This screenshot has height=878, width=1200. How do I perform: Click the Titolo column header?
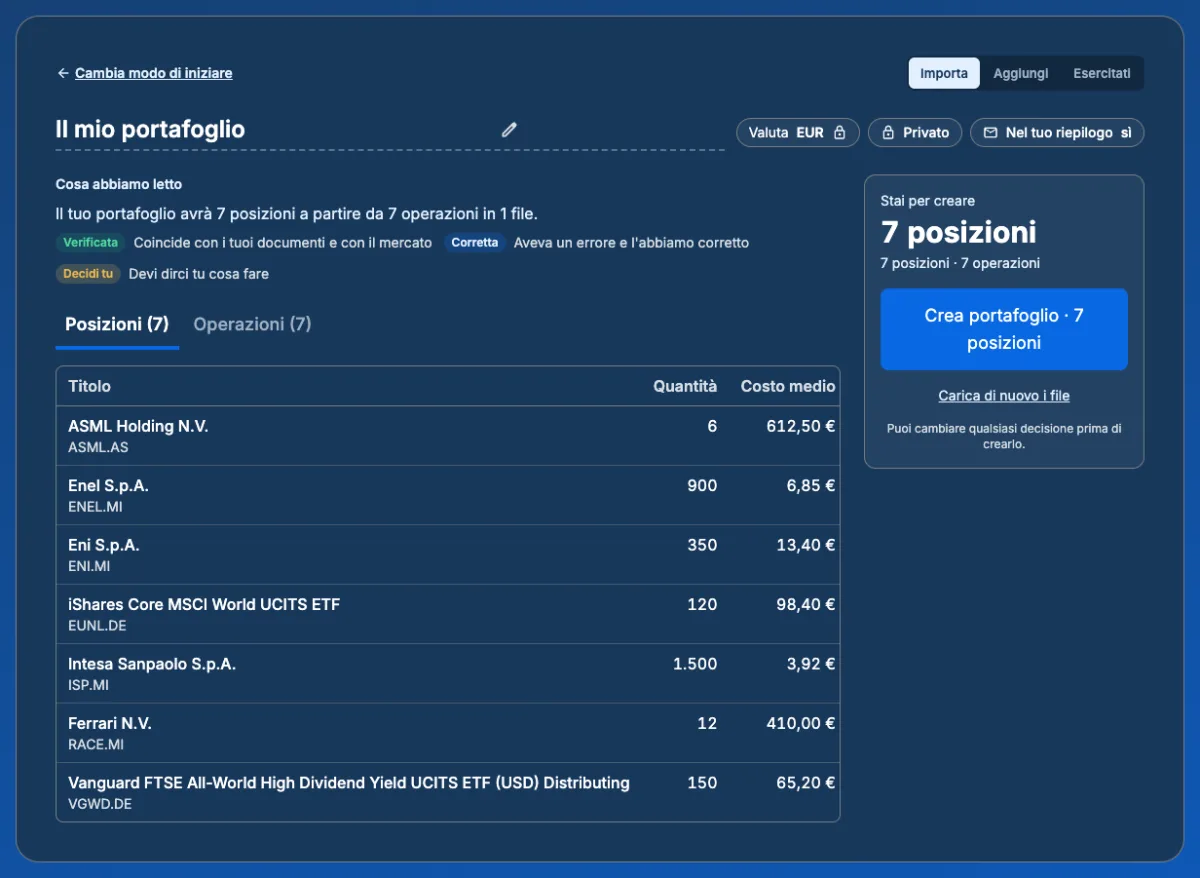click(x=90, y=386)
